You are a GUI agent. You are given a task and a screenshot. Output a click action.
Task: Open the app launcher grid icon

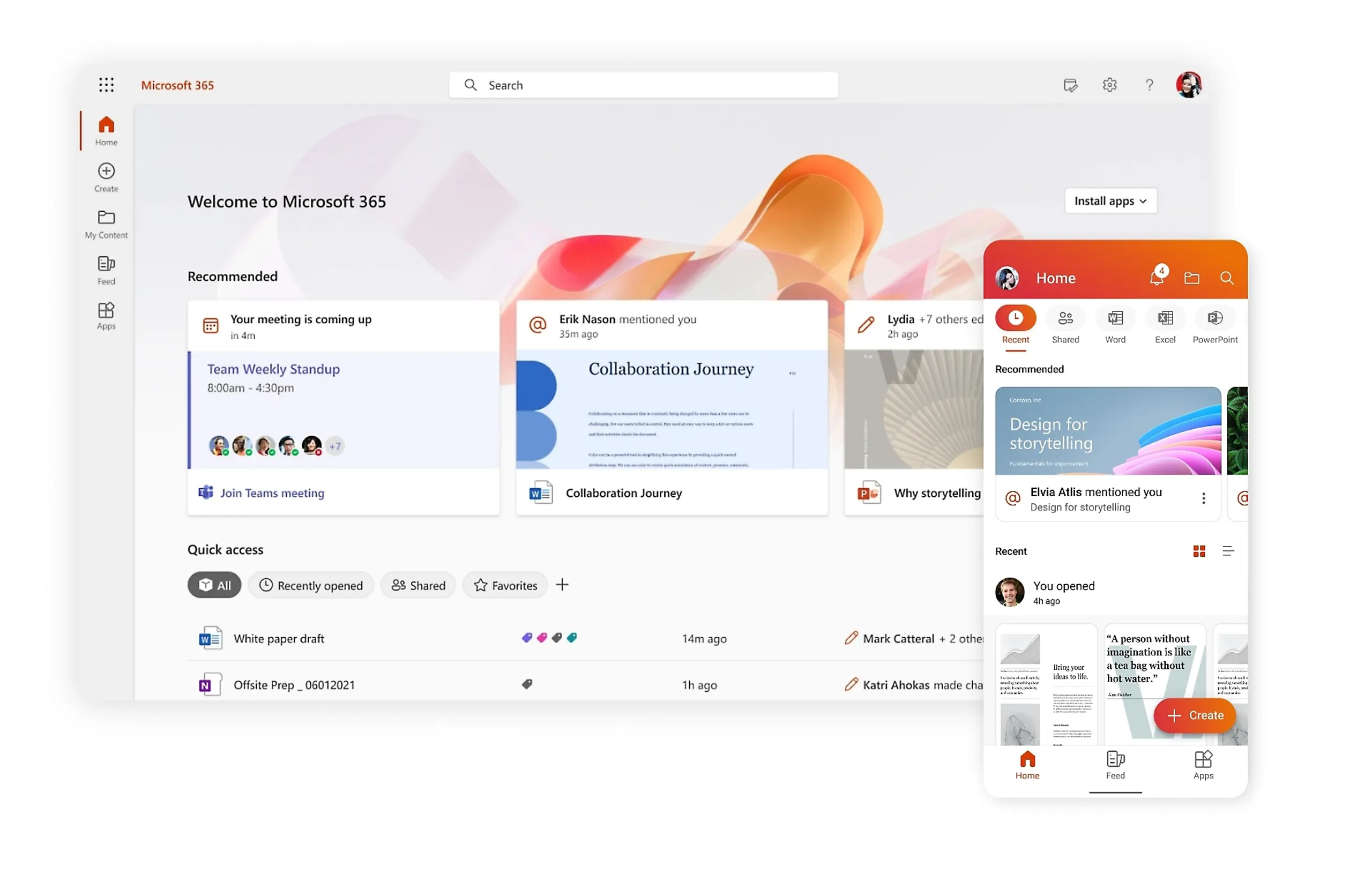tap(106, 85)
